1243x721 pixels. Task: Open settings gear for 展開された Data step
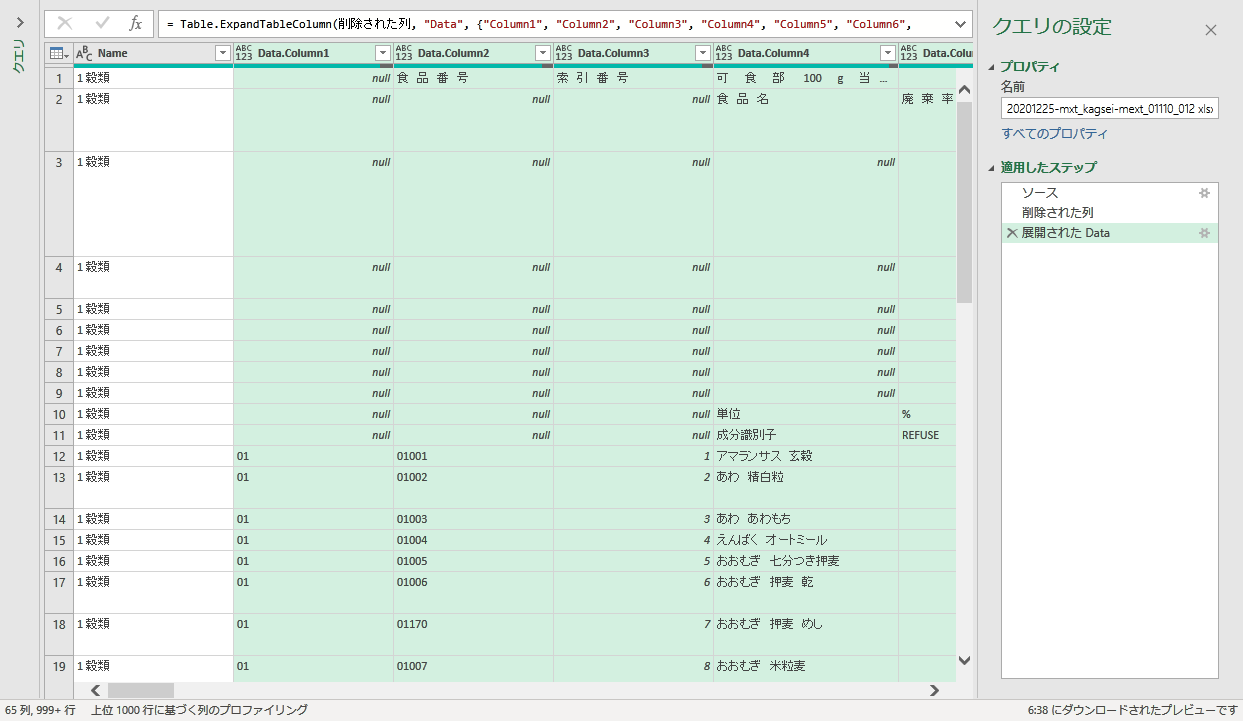1205,233
